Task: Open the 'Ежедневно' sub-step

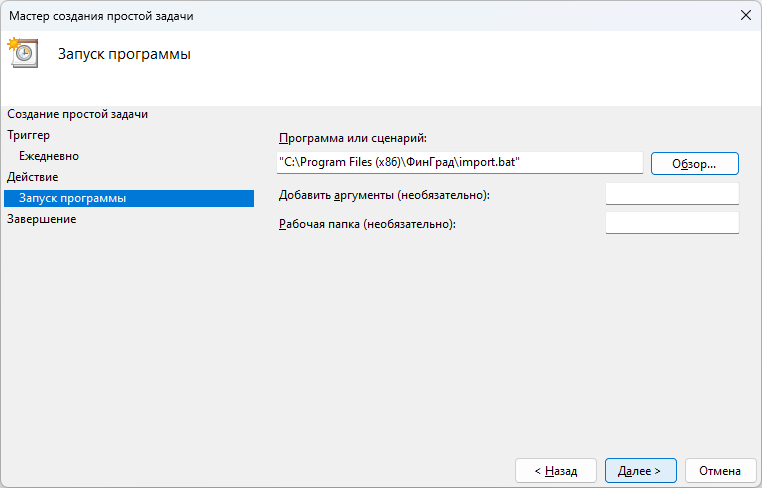Action: (49, 156)
